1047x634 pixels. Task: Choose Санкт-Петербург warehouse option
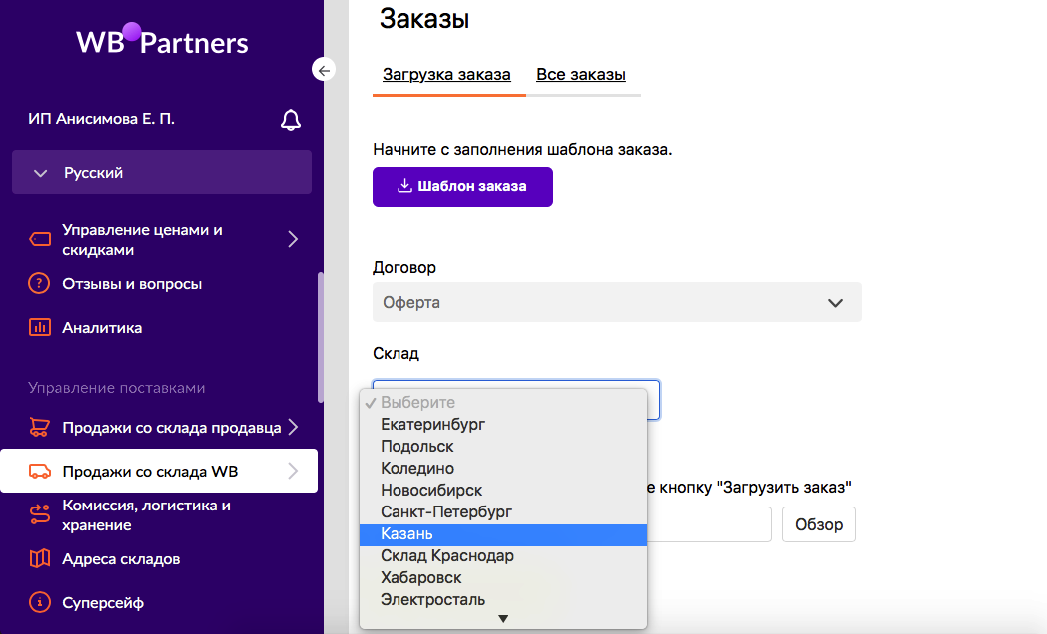[x=503, y=512]
